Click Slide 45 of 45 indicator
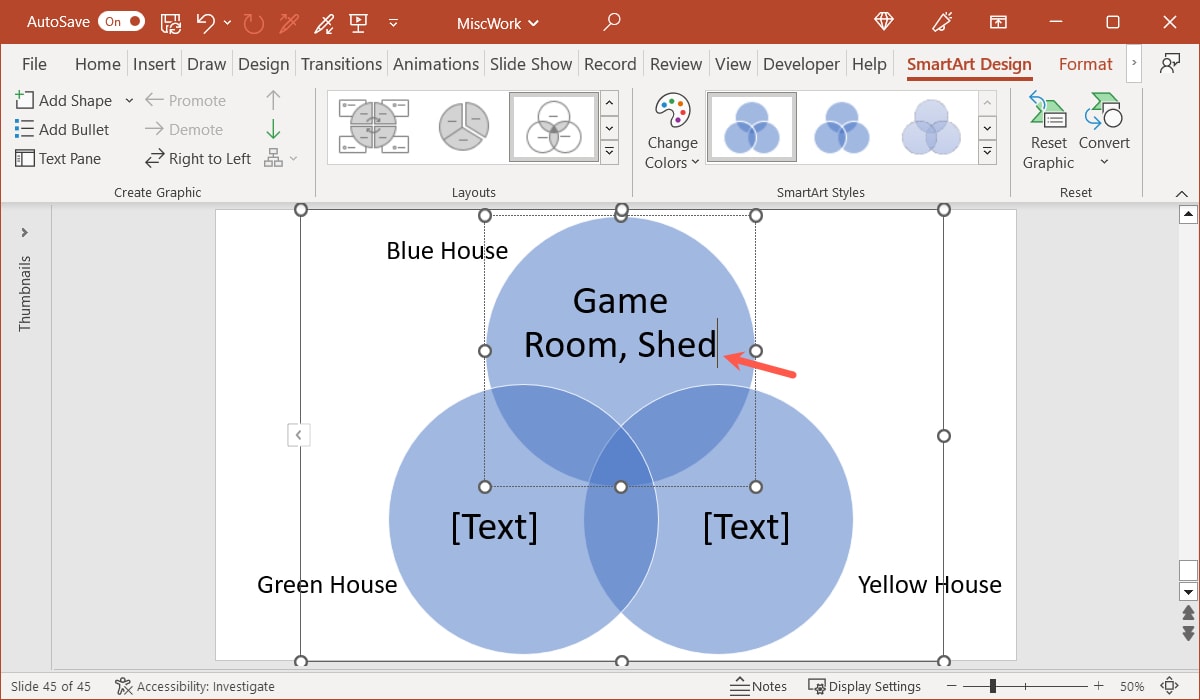Screen dimensions: 1200x700 [x=51, y=686]
